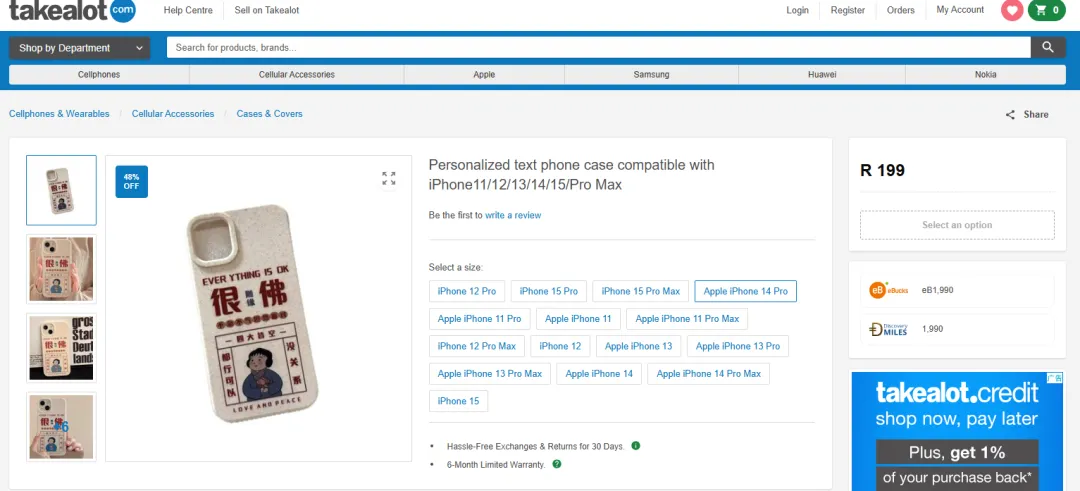Click the search magnifier button
This screenshot has width=1080, height=491.
coord(1047,47)
